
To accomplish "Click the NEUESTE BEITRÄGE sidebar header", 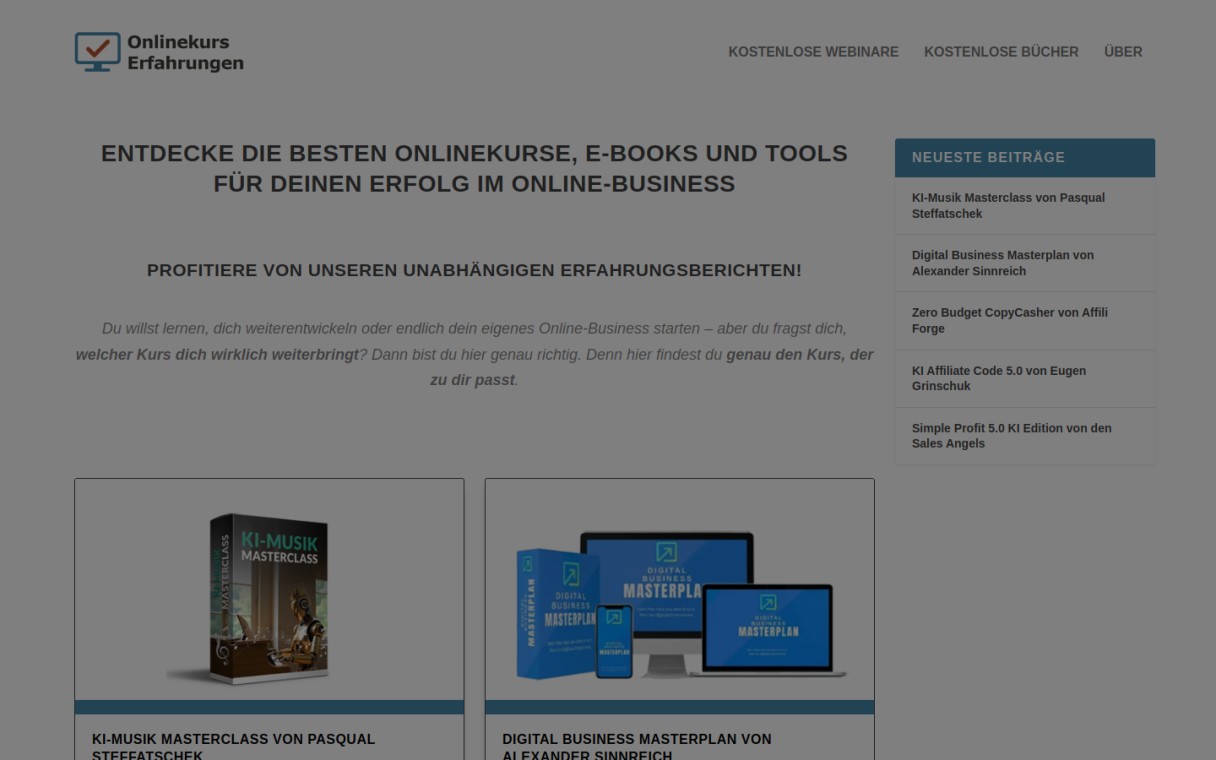I will tap(988, 157).
